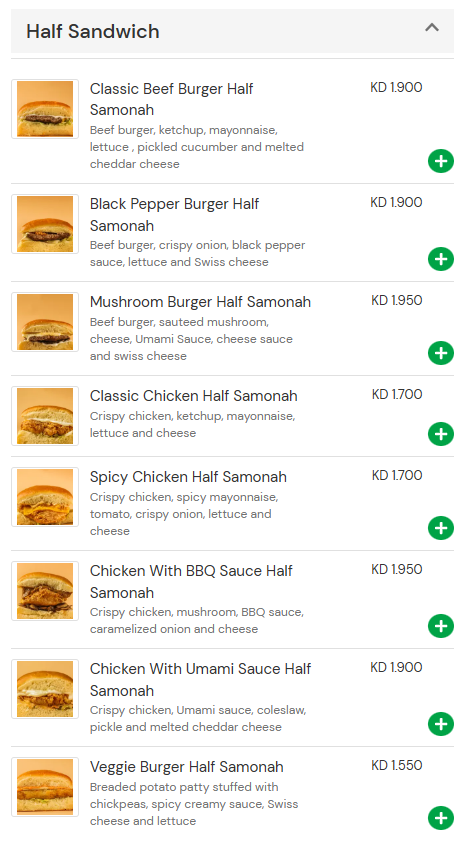This screenshot has height=845, width=464.
Task: Collapse the Half Sandwich section chevron
Action: pos(432,27)
